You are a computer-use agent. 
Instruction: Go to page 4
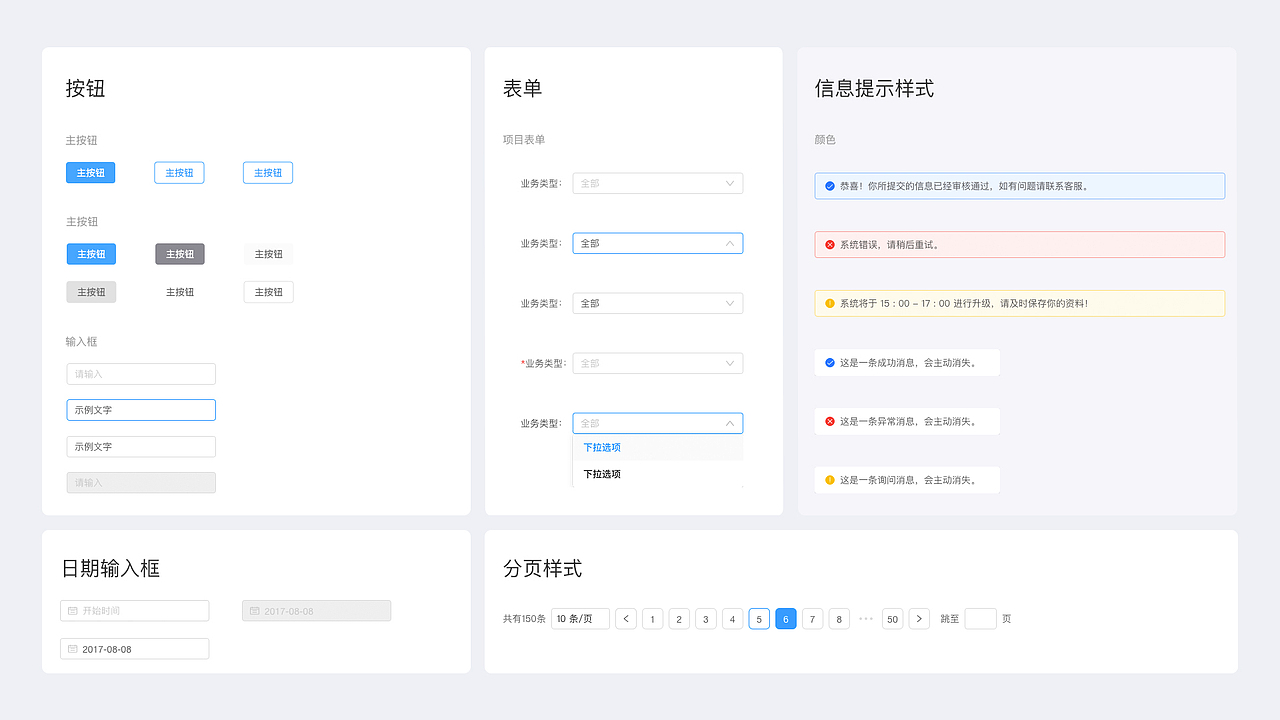[x=733, y=619]
